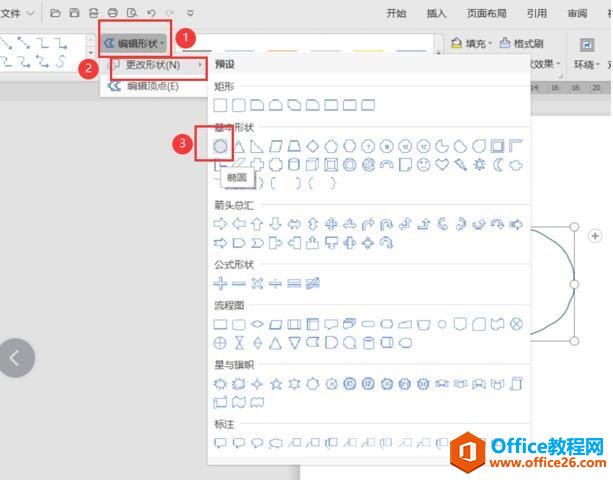Viewport: 613px width, 480px height.
Task: Select the up arrow under 箭头总汇
Action: pos(257,224)
